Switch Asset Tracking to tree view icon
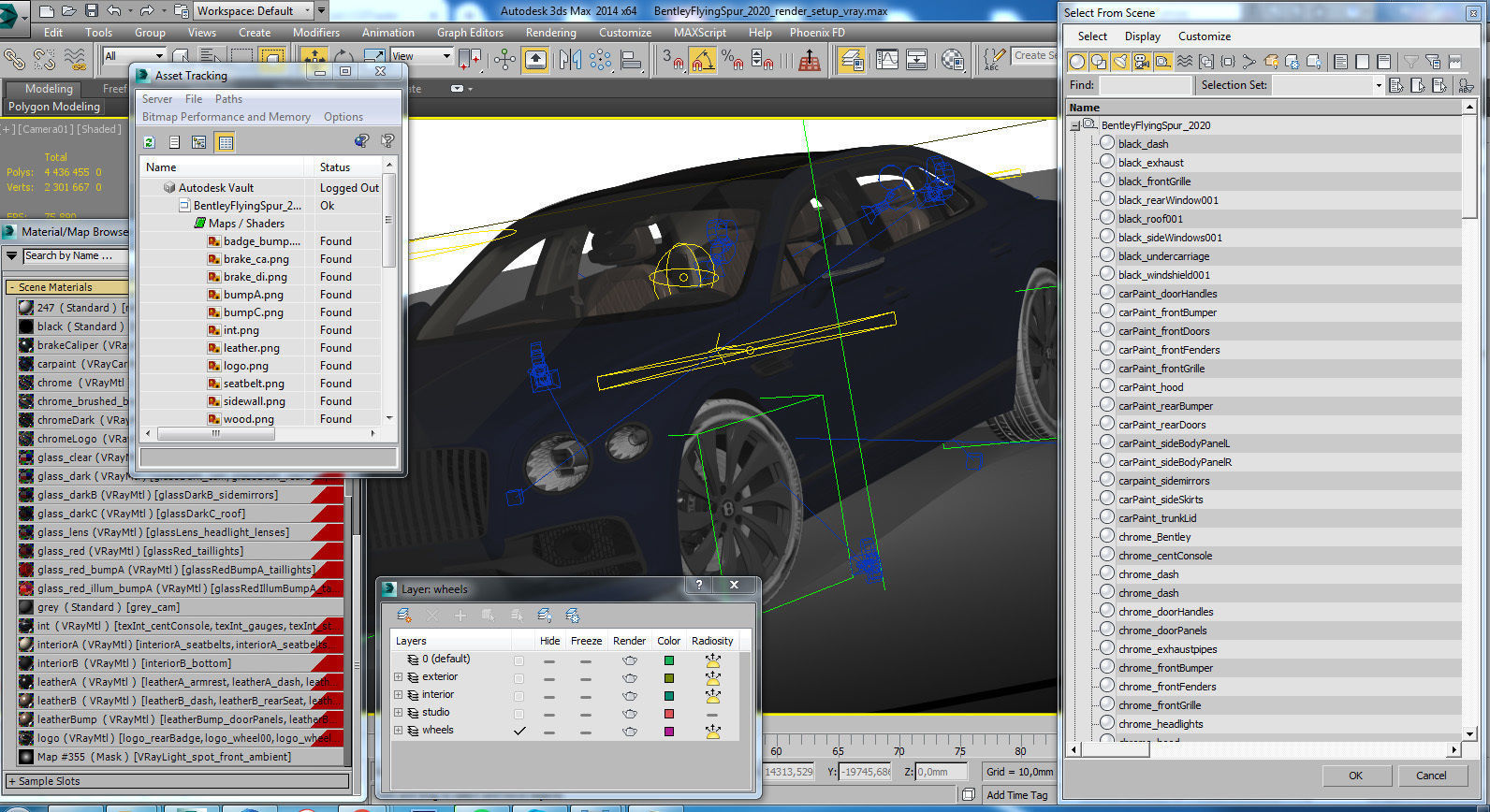 coord(199,142)
